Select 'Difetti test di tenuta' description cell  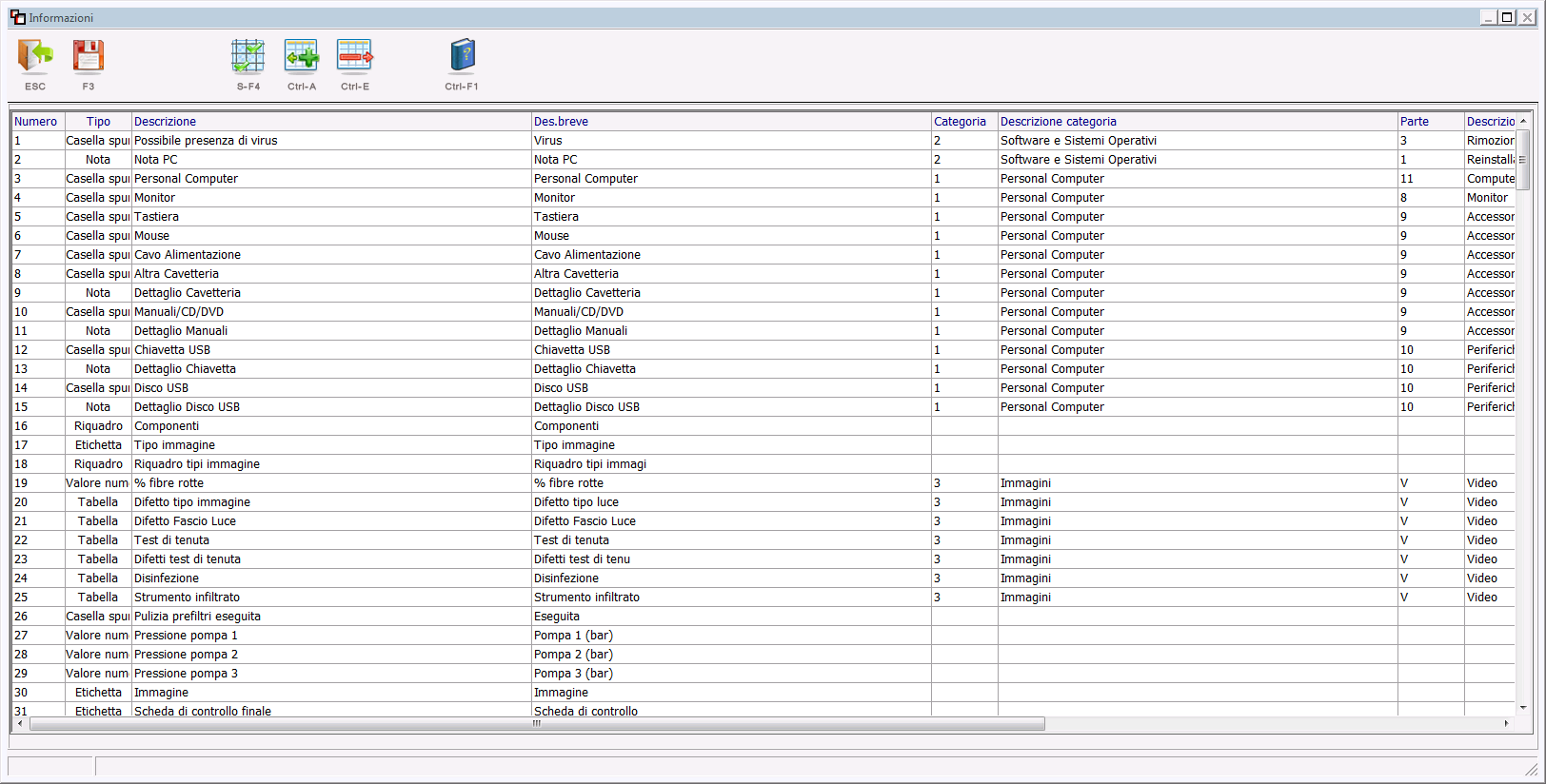point(331,559)
